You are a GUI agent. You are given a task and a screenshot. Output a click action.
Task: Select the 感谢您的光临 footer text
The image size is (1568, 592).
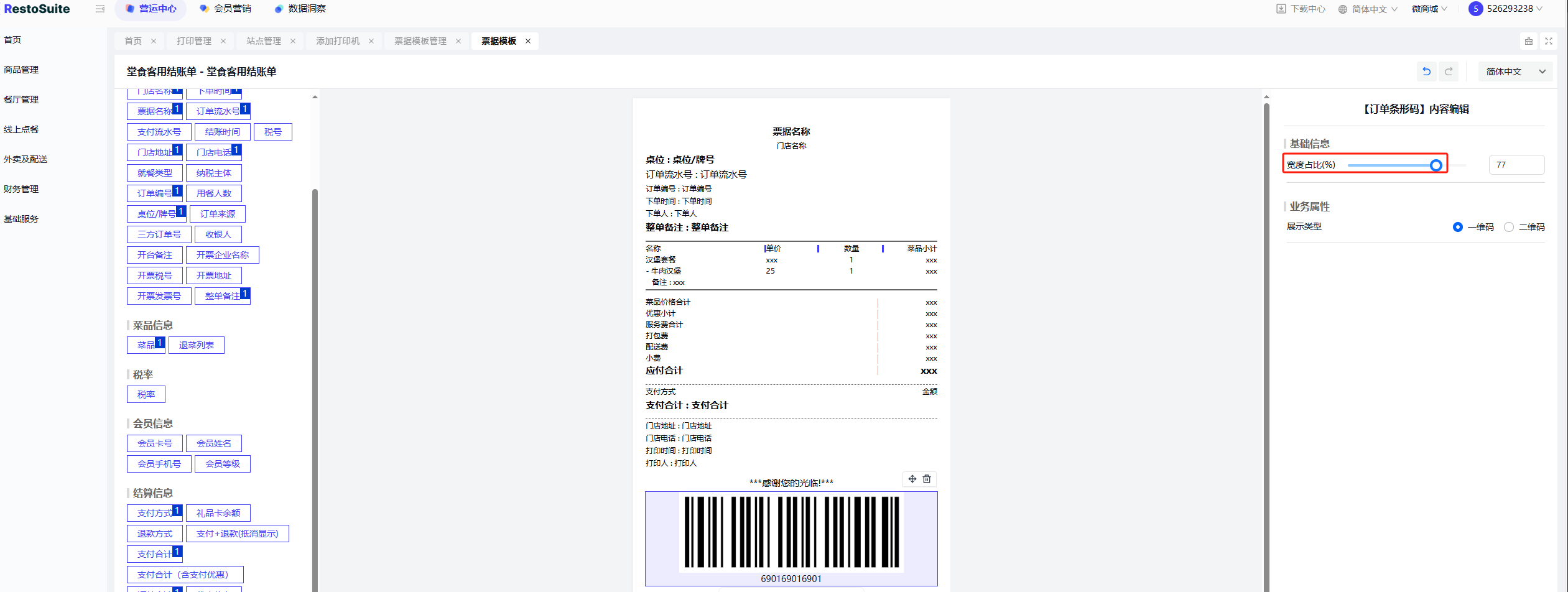(x=791, y=483)
